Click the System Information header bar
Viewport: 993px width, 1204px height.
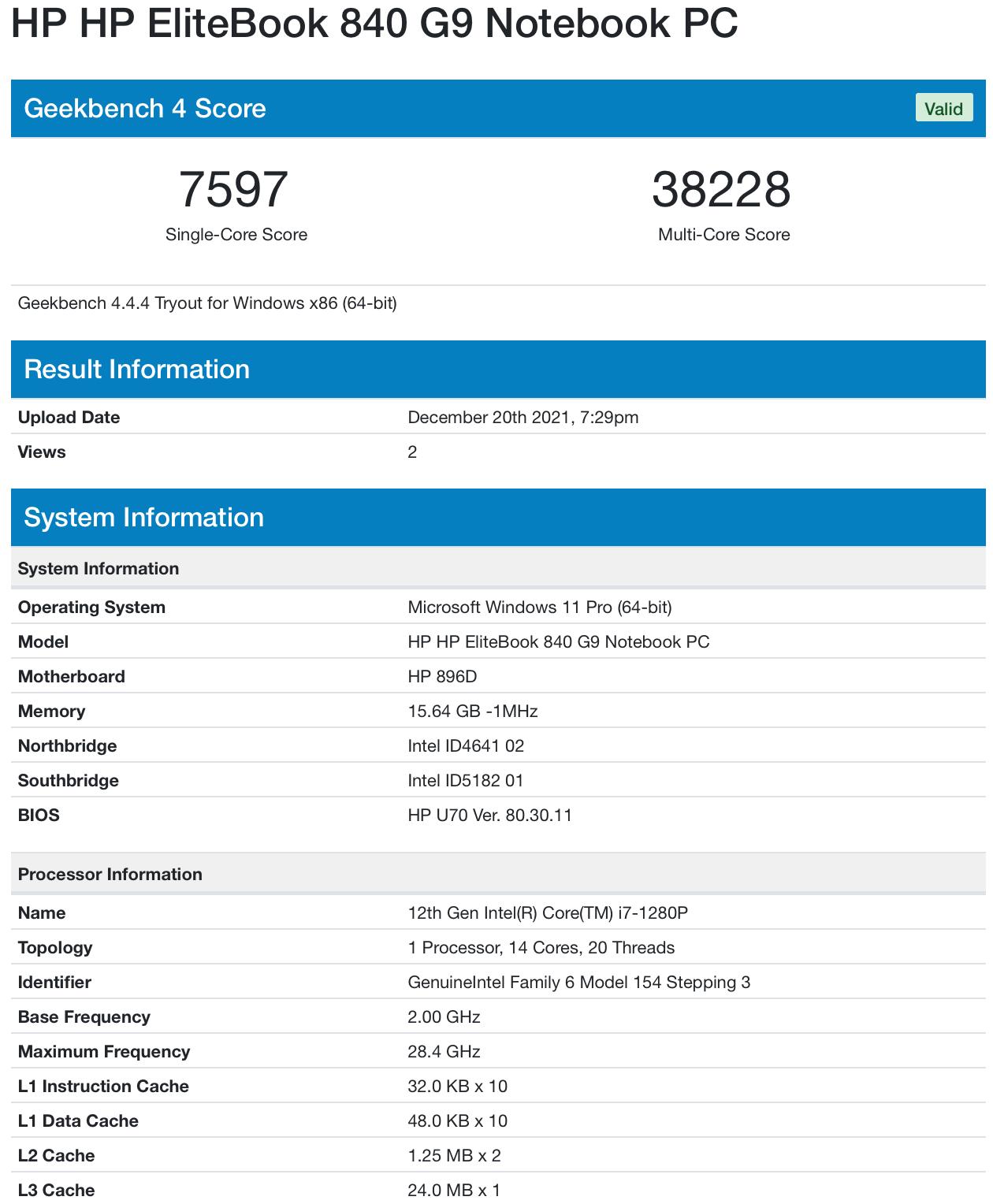pyautogui.click(x=145, y=518)
